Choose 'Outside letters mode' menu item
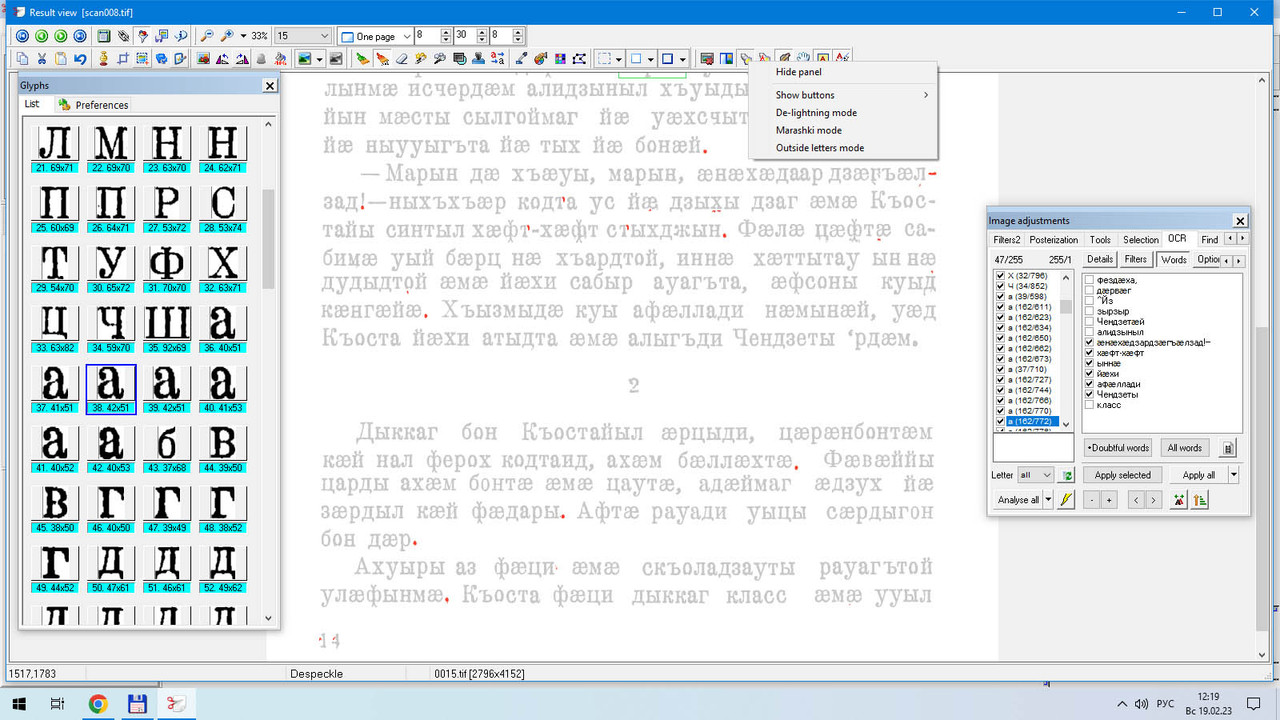 coord(843,148)
